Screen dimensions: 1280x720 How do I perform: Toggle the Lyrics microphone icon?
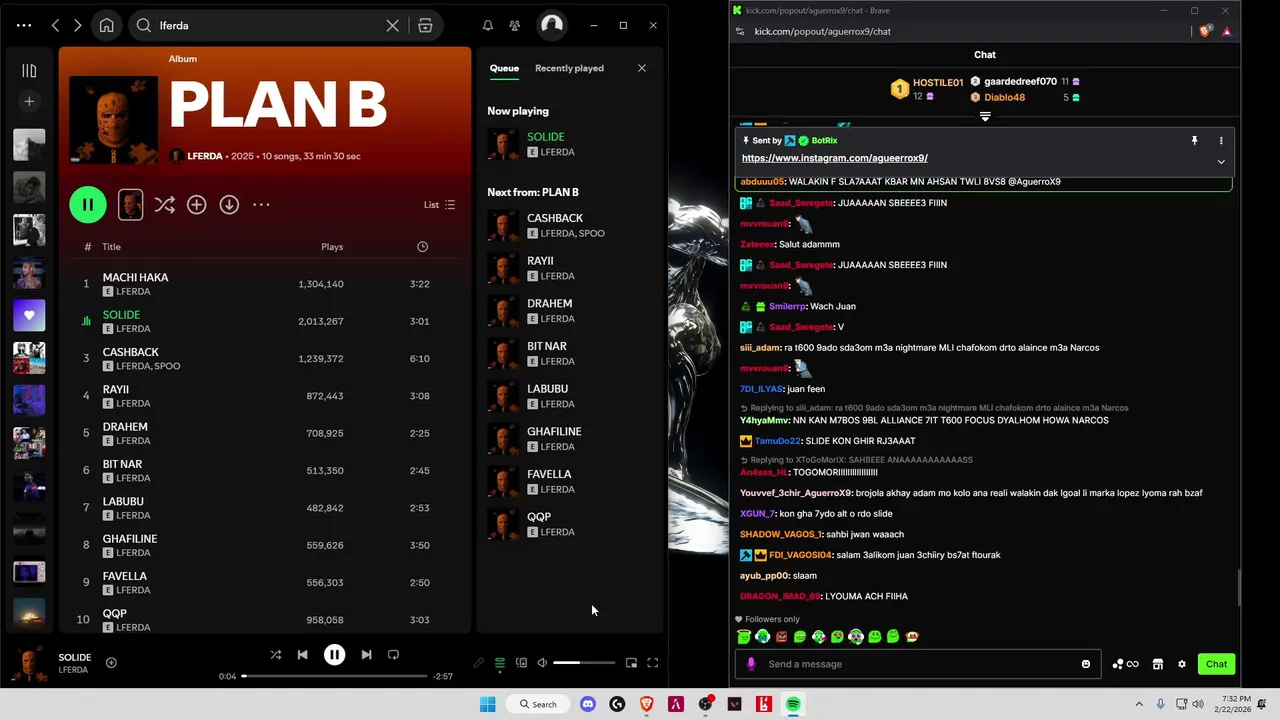[x=478, y=663]
